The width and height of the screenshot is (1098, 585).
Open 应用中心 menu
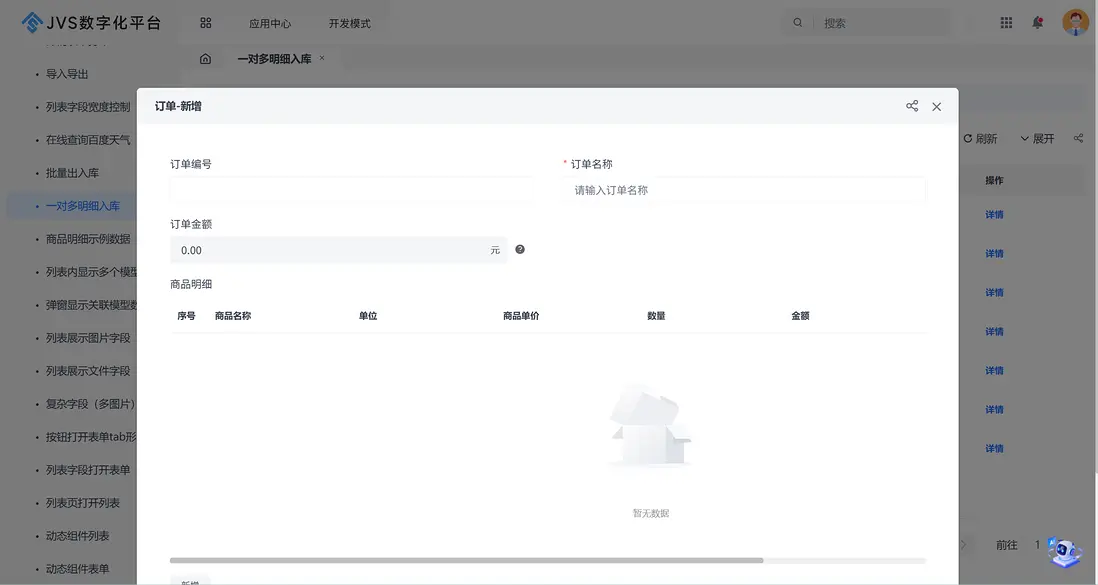[270, 23]
